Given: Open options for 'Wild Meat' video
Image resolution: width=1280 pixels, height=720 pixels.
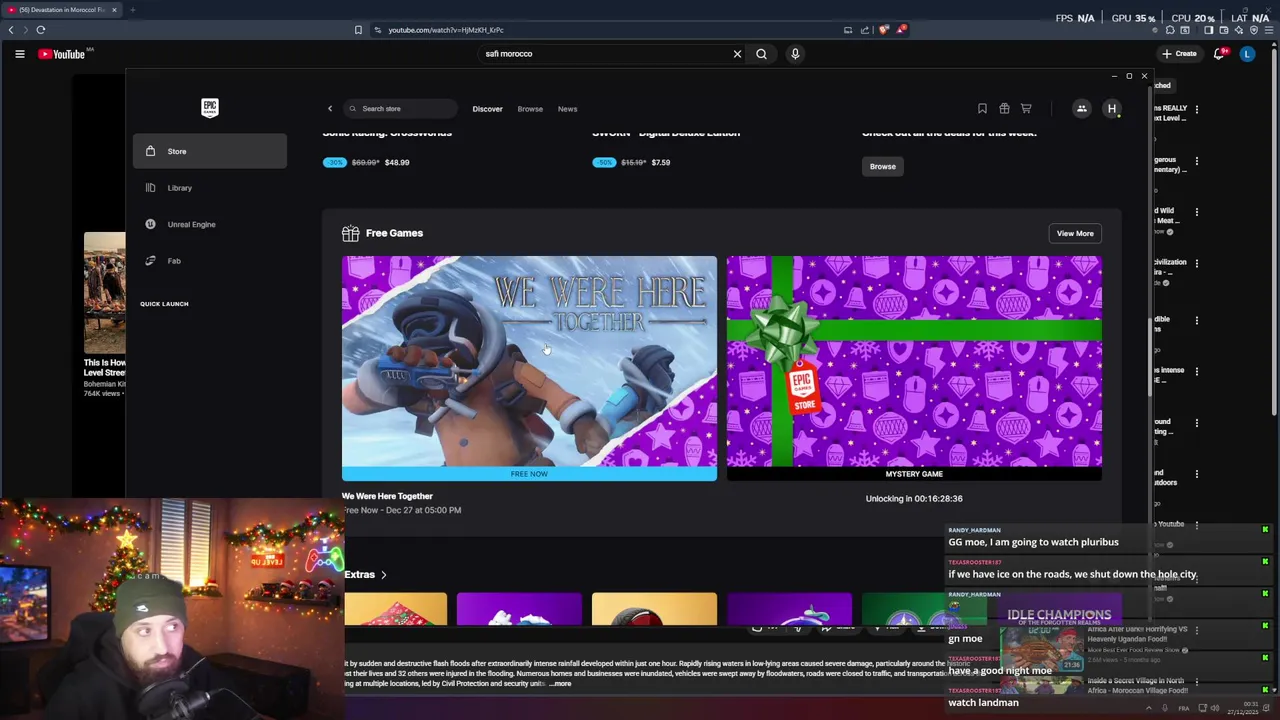Looking at the screenshot, I should pos(1196,212).
